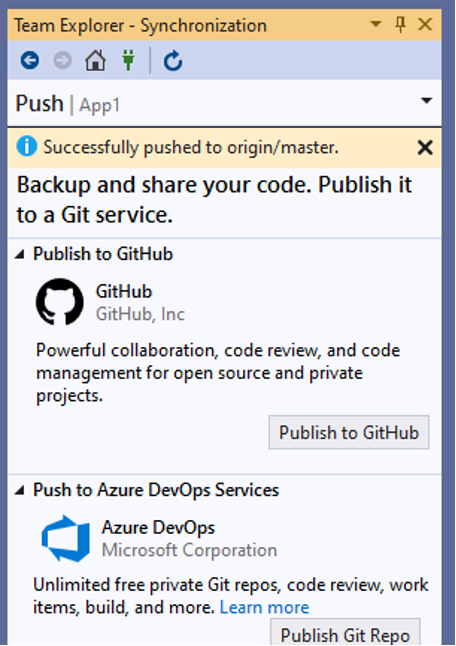The image size is (456, 646).
Task: Click the Azure DevOps logo
Action: pyautogui.click(x=66, y=538)
